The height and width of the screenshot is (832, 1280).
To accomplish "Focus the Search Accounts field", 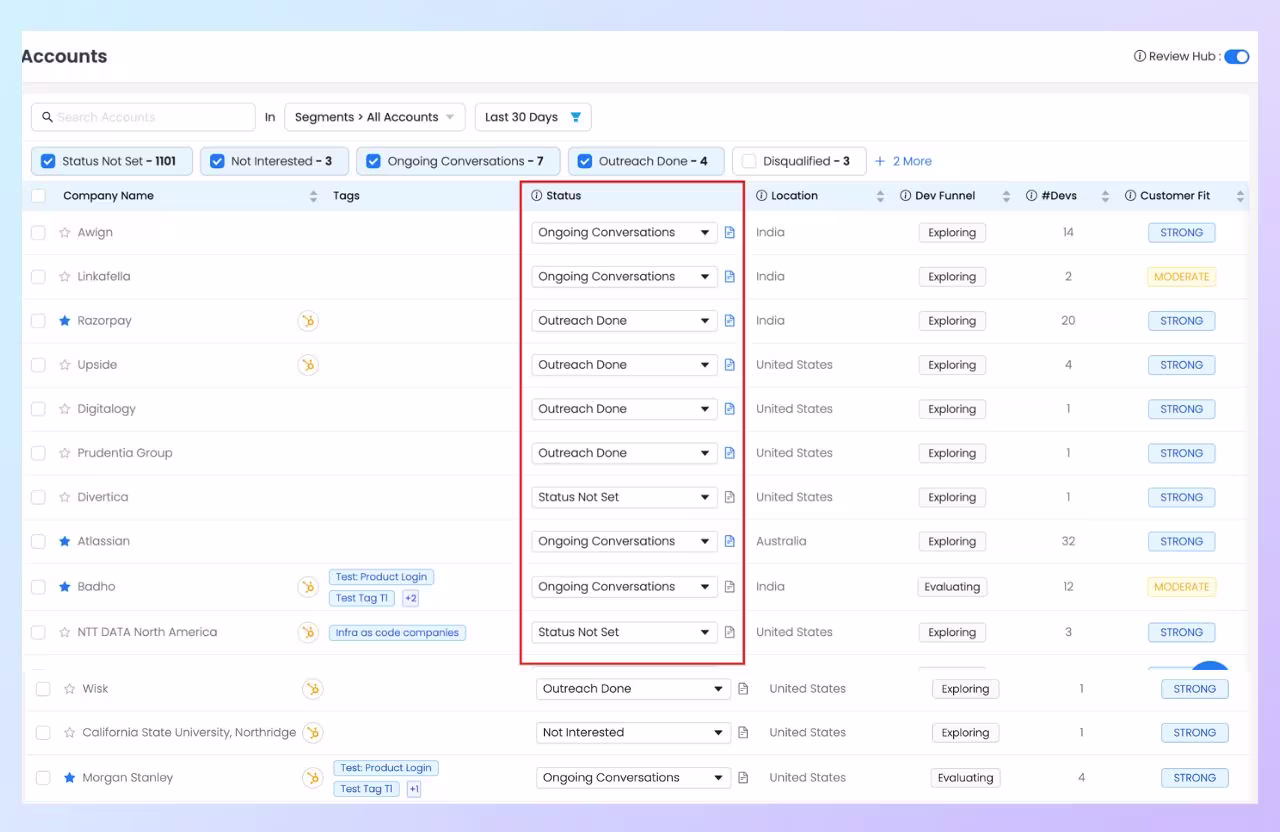I will point(143,117).
